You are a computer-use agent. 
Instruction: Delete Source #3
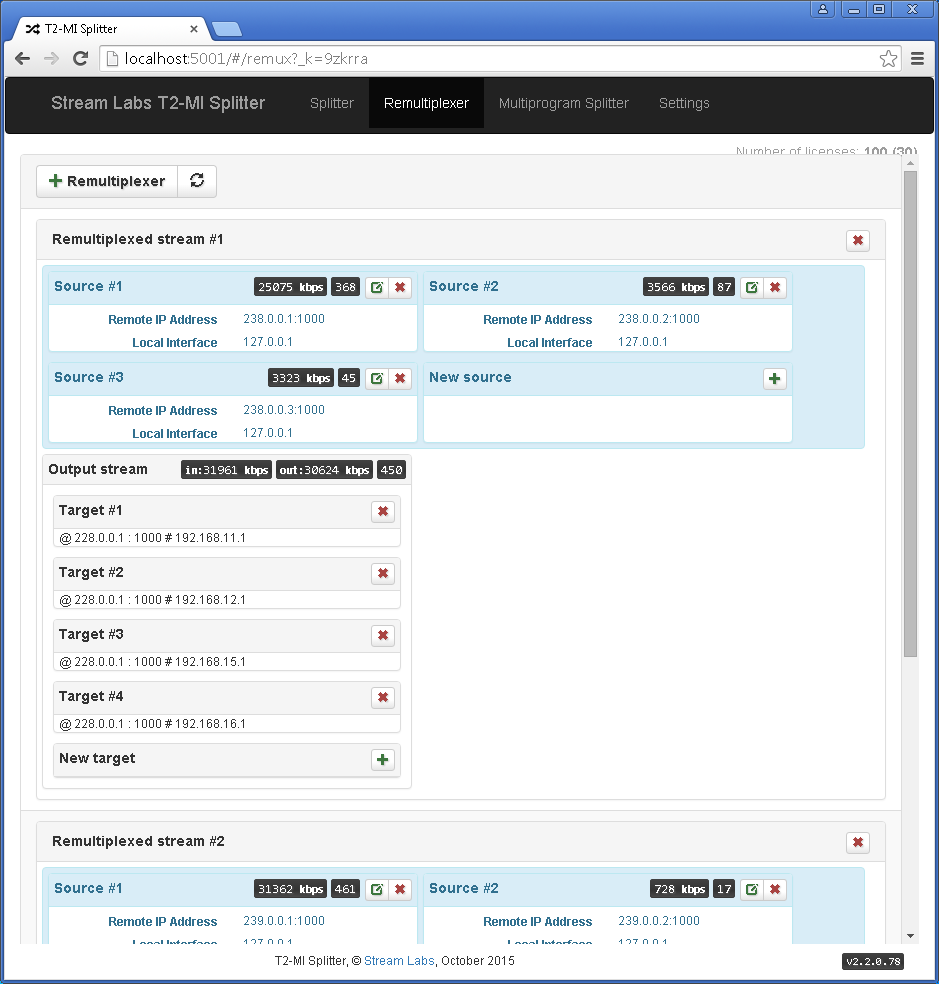(400, 378)
